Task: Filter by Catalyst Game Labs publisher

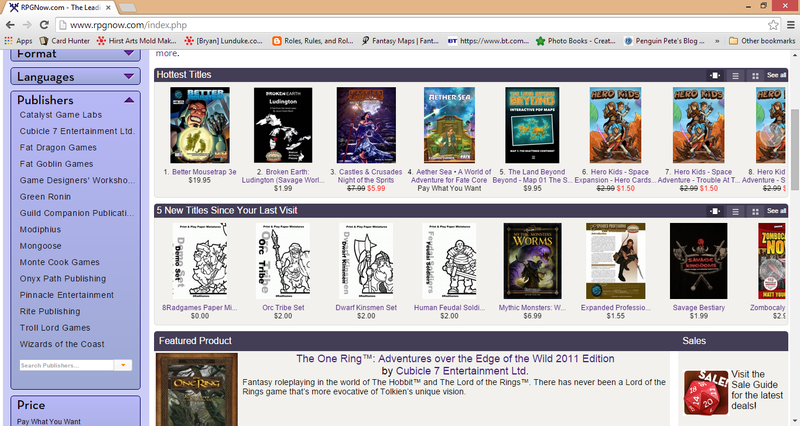Action: pyautogui.click(x=61, y=115)
